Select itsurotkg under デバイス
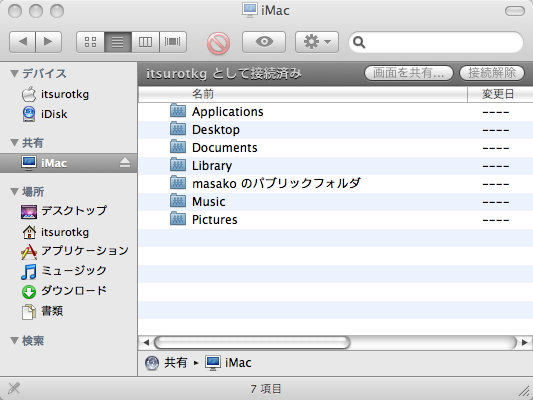This screenshot has width=533, height=400. point(68,94)
